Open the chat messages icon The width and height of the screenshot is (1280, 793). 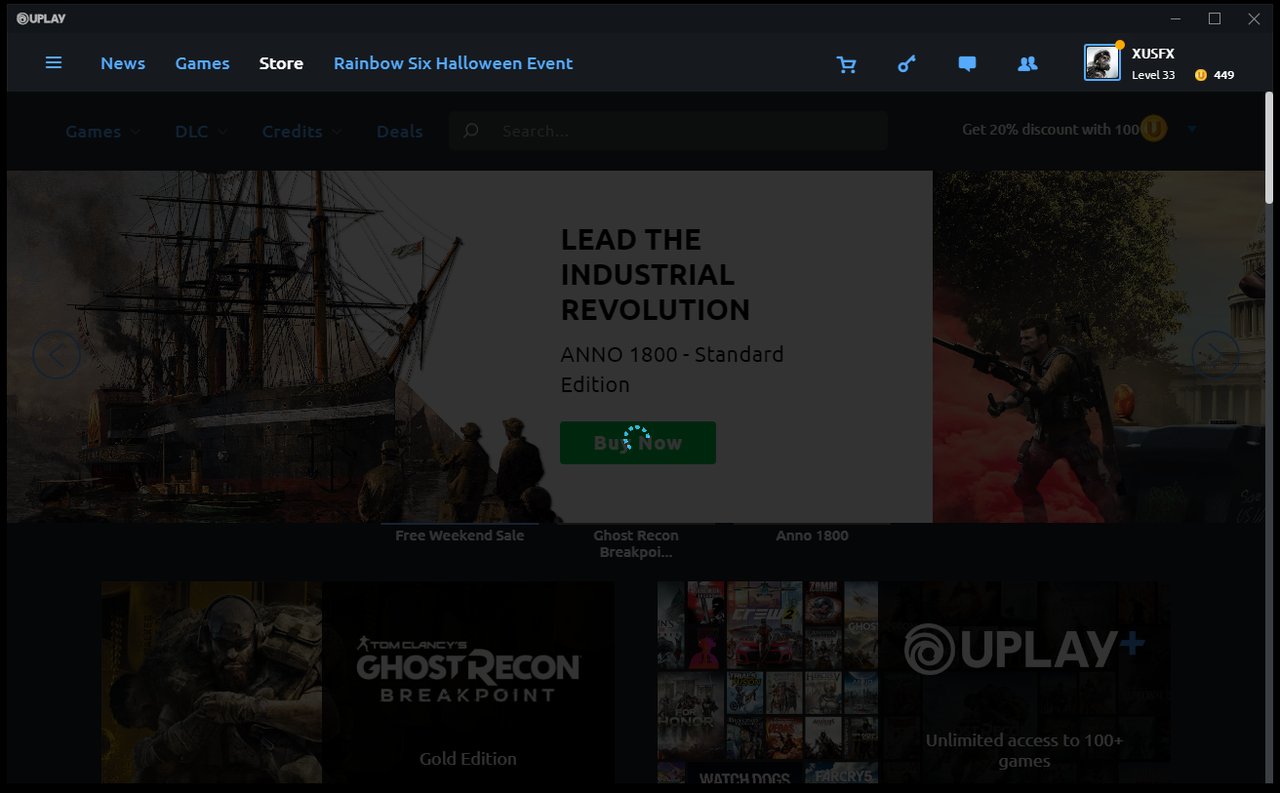[967, 64]
